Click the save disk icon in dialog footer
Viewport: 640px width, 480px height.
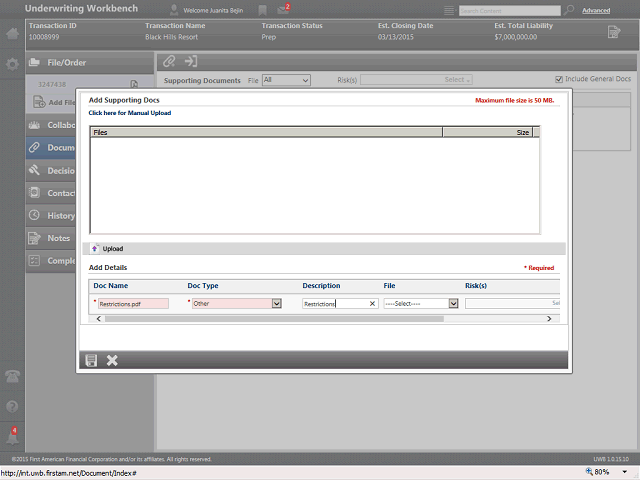[x=91, y=360]
